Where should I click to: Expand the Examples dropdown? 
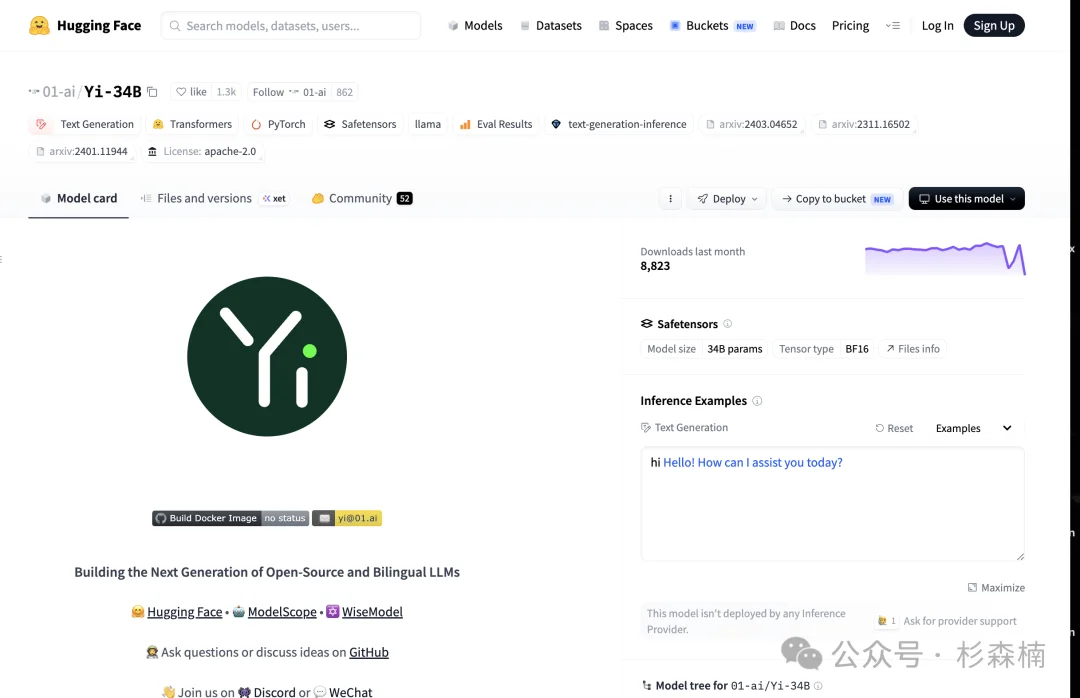[973, 428]
